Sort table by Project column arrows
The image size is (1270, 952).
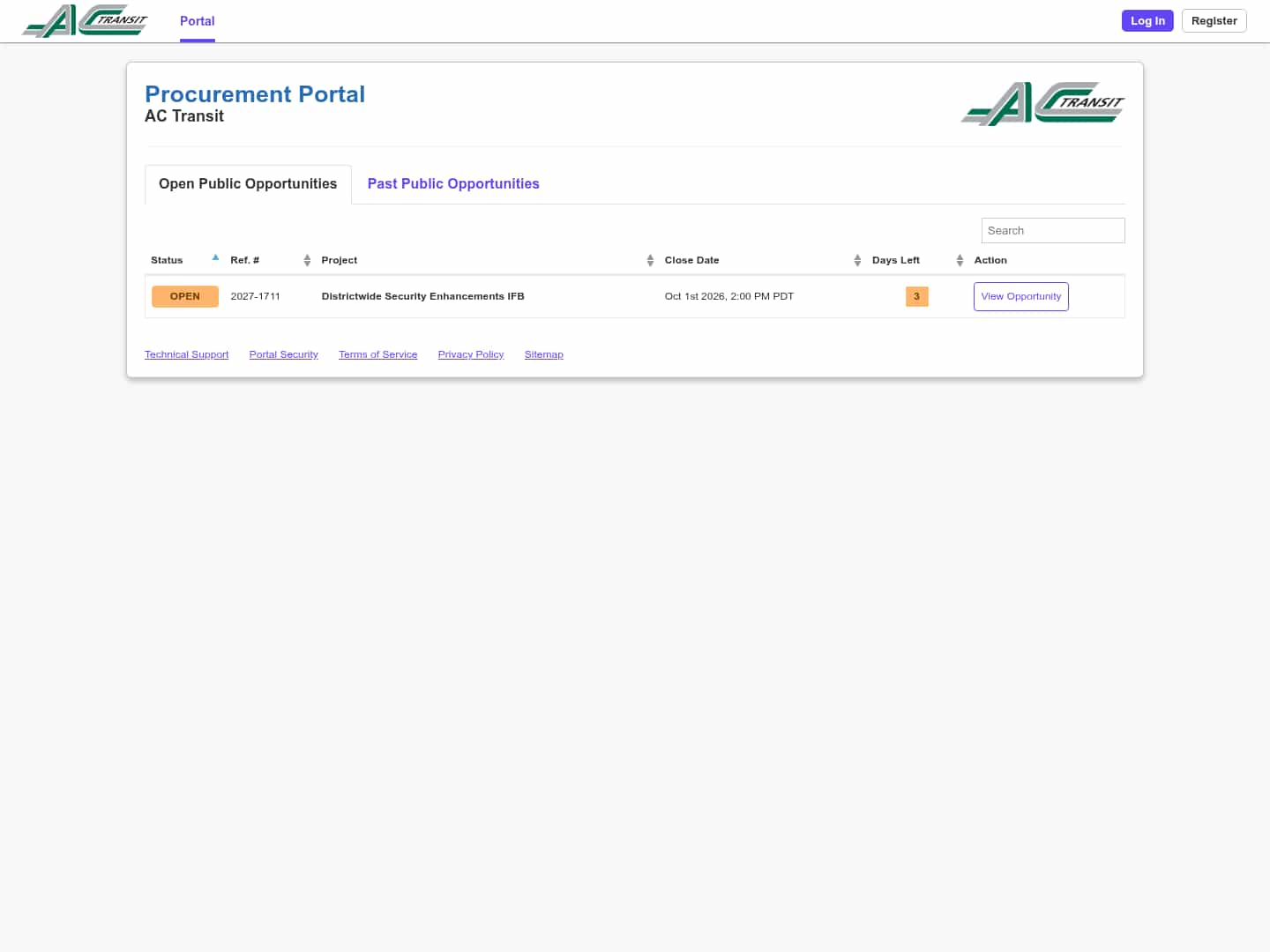[x=650, y=260]
